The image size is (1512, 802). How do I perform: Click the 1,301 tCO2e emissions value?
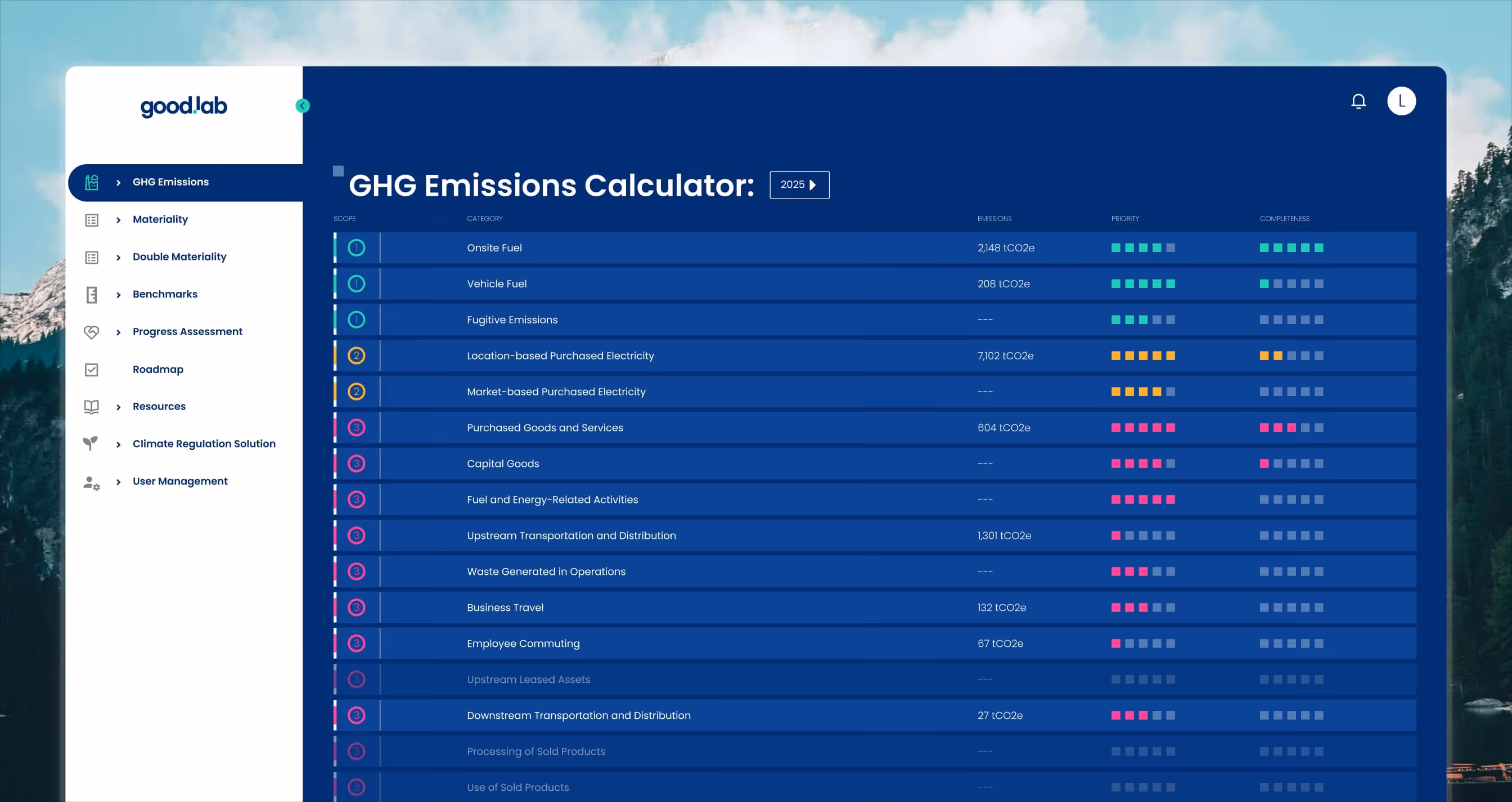(1004, 535)
